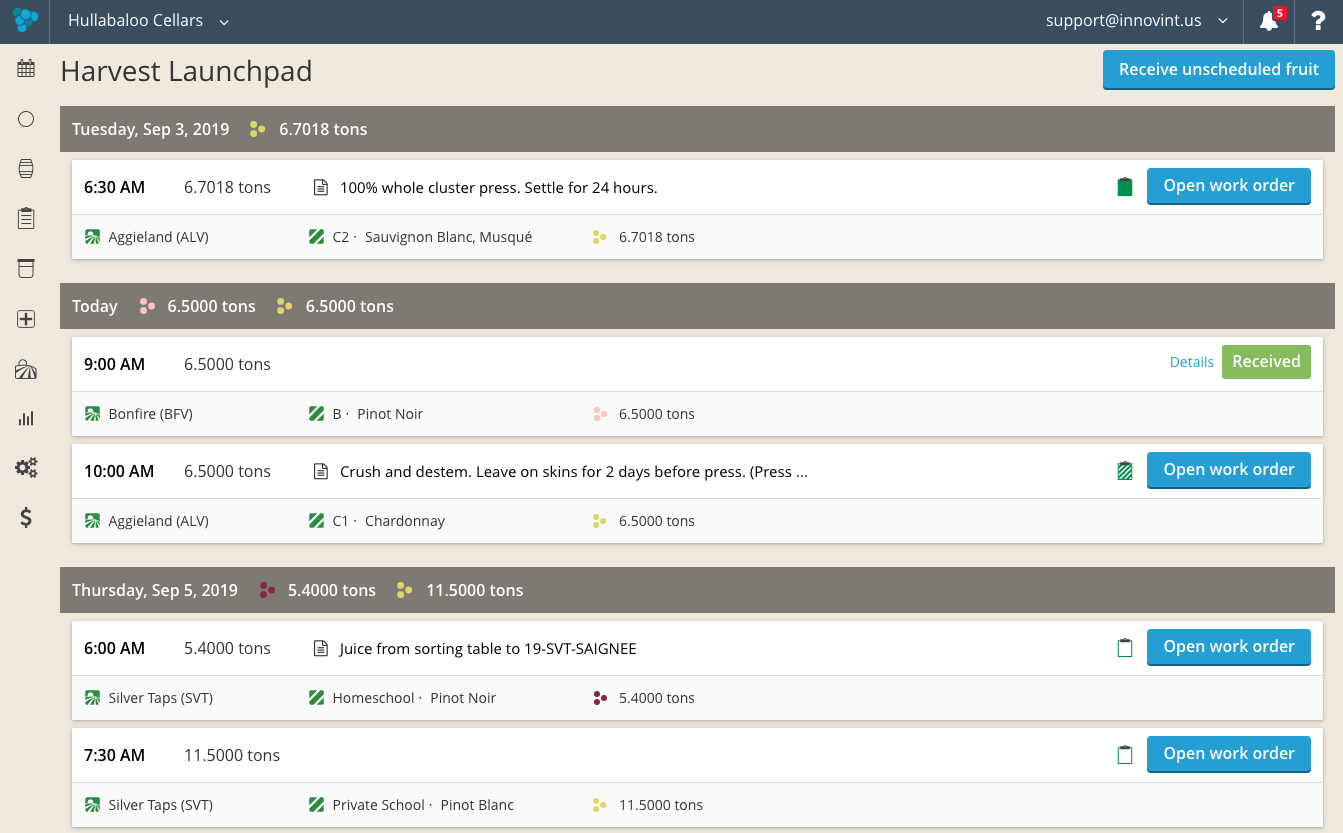Screen dimensions: 1343x833
Task: Open the bar chart reports sidebar icon
Action: (x=26, y=418)
